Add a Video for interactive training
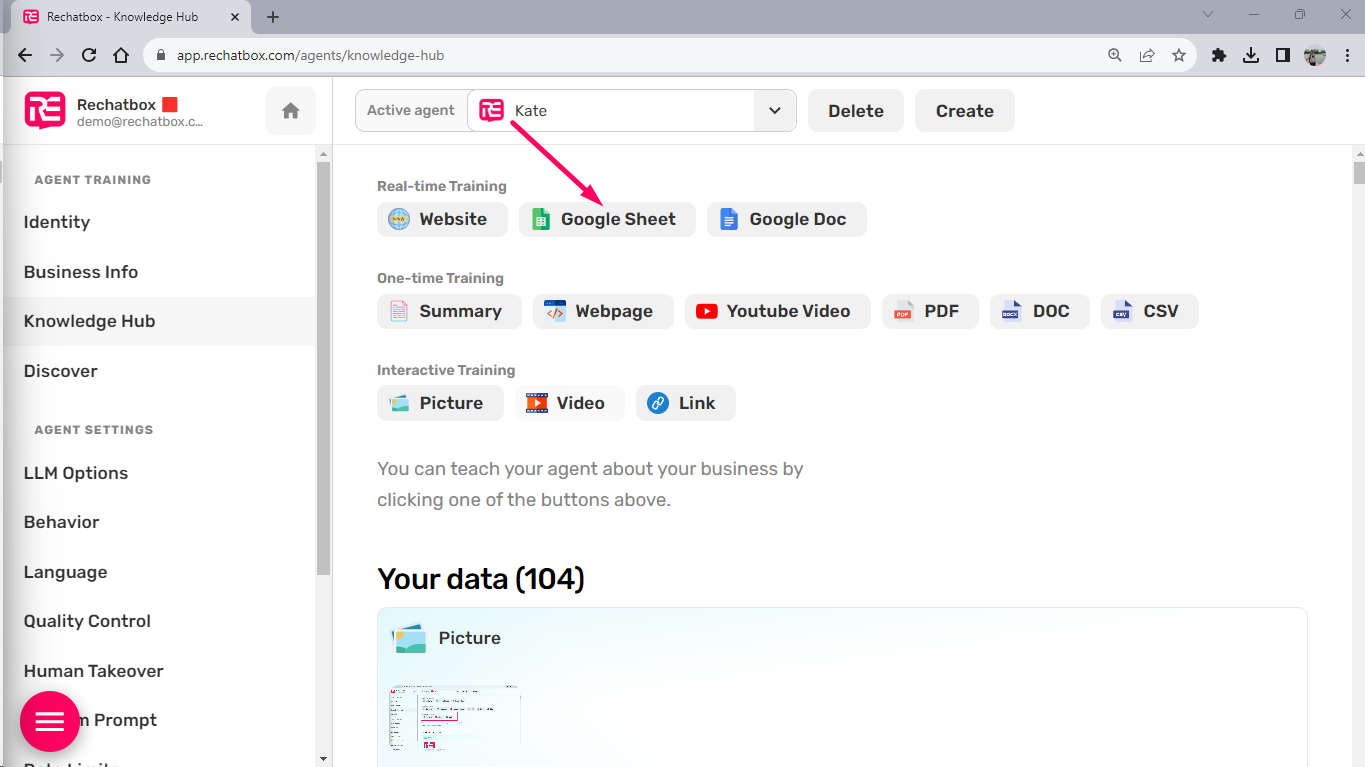1365x767 pixels. [x=569, y=403]
